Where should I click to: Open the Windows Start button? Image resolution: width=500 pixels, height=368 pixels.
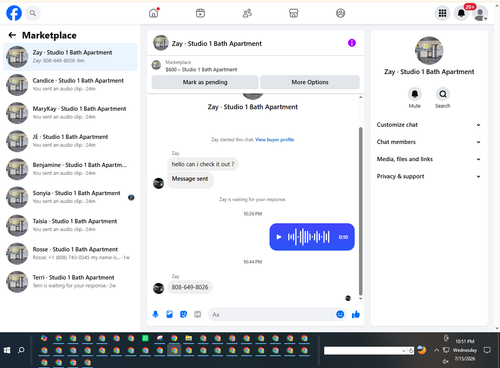(x=7, y=350)
